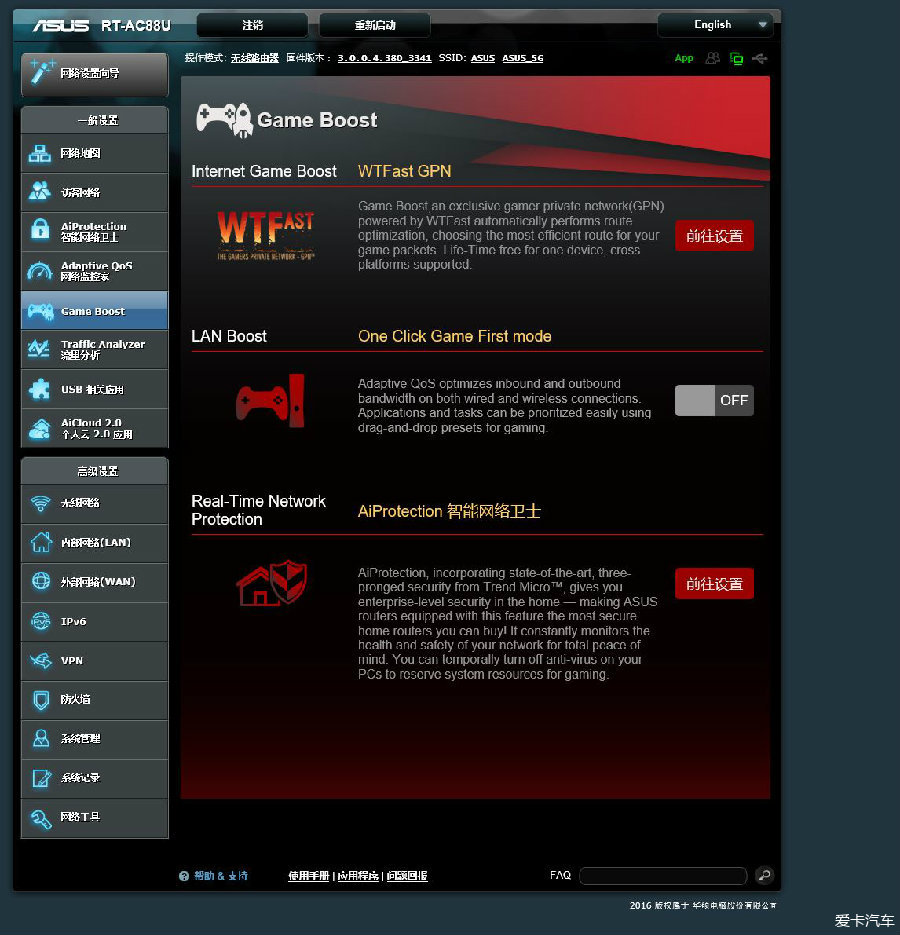The height and width of the screenshot is (935, 900).
Task: Open guest network via its people icon
Action: [40, 192]
